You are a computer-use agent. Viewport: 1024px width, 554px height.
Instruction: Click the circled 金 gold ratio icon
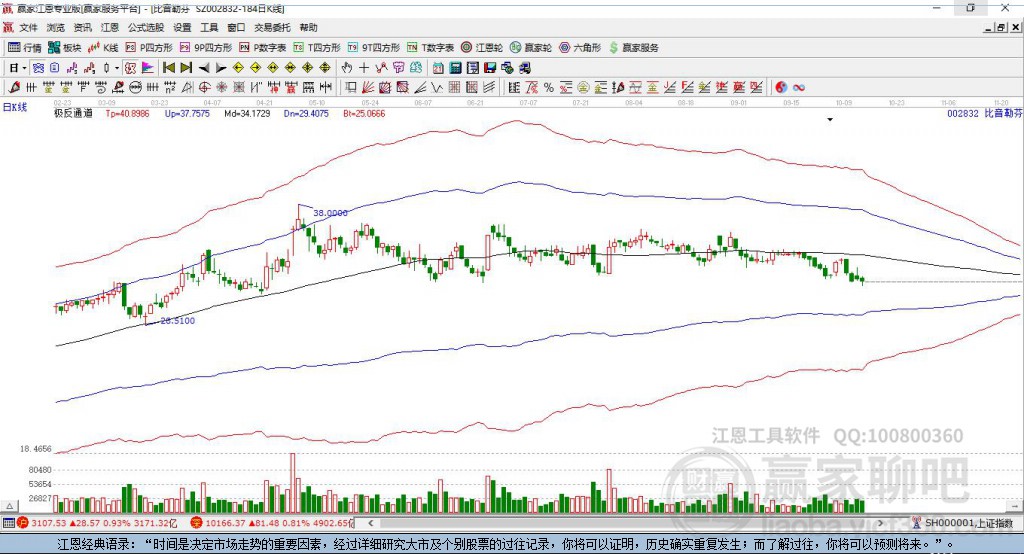point(583,88)
